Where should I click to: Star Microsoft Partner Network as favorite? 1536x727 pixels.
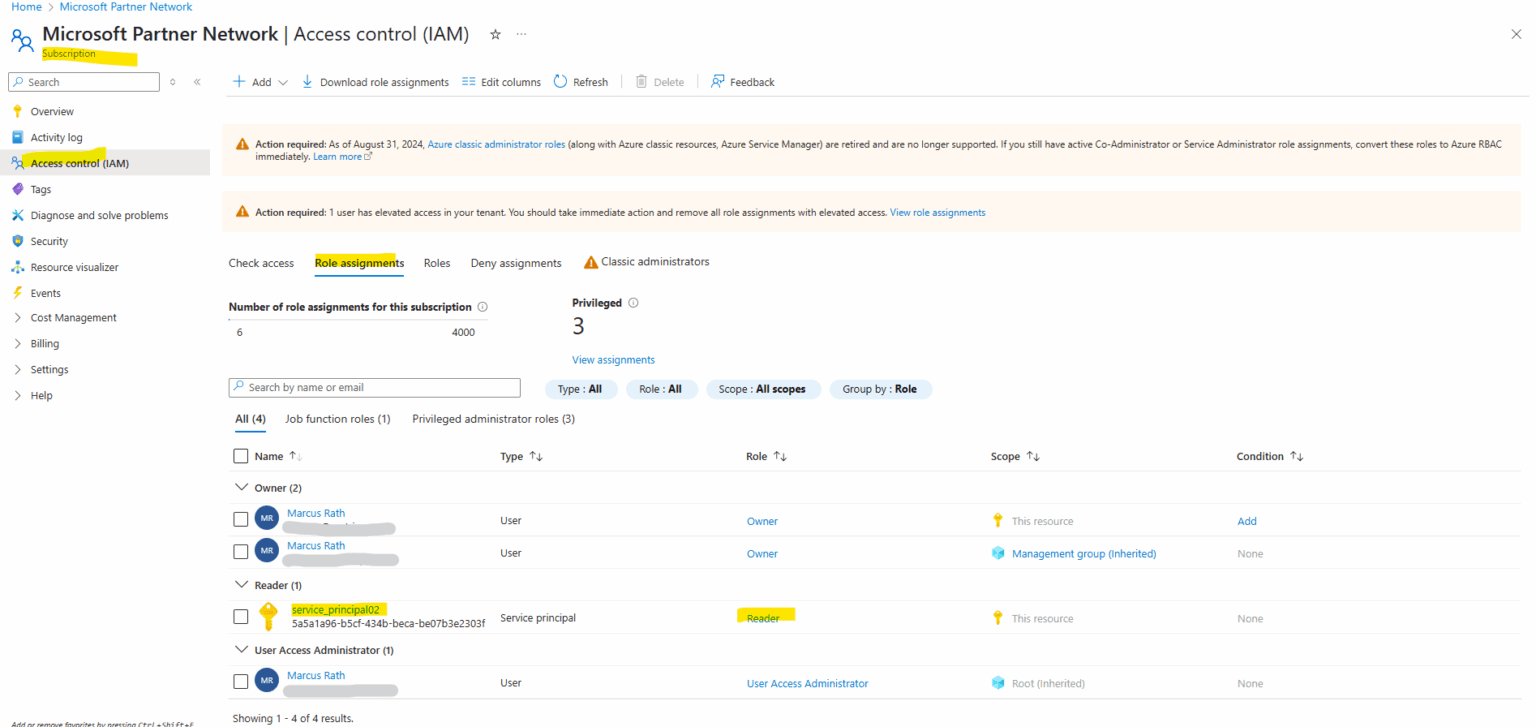click(x=495, y=33)
